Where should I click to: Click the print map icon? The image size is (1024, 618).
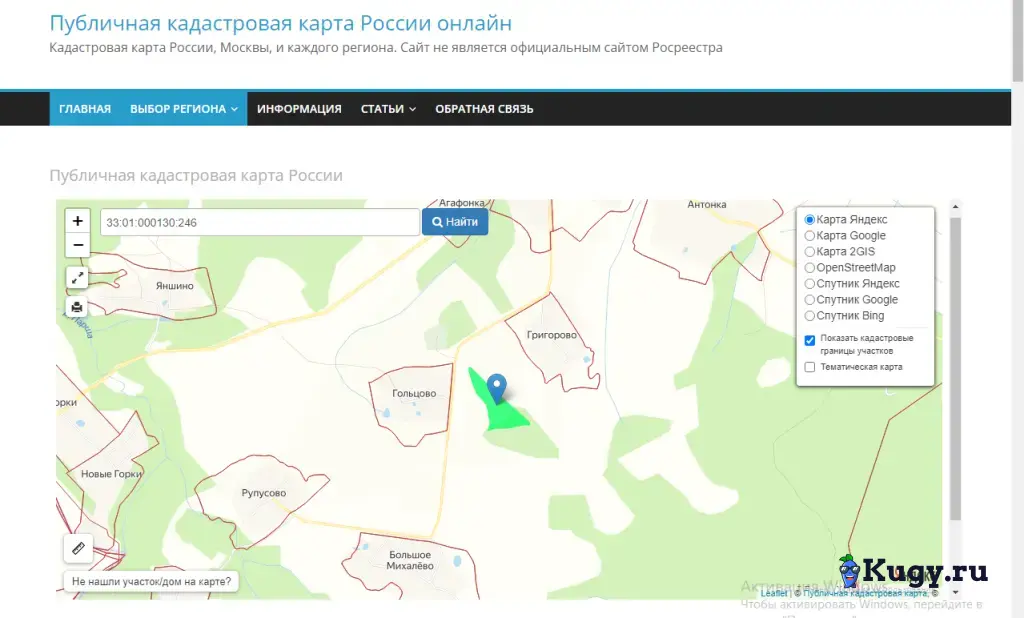click(x=77, y=306)
